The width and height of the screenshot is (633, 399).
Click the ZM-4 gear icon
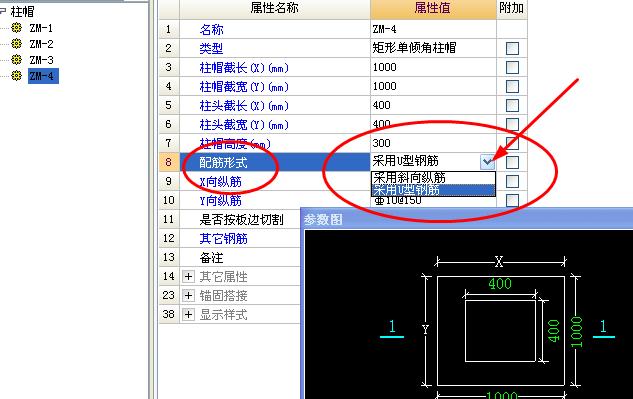pyautogui.click(x=17, y=76)
